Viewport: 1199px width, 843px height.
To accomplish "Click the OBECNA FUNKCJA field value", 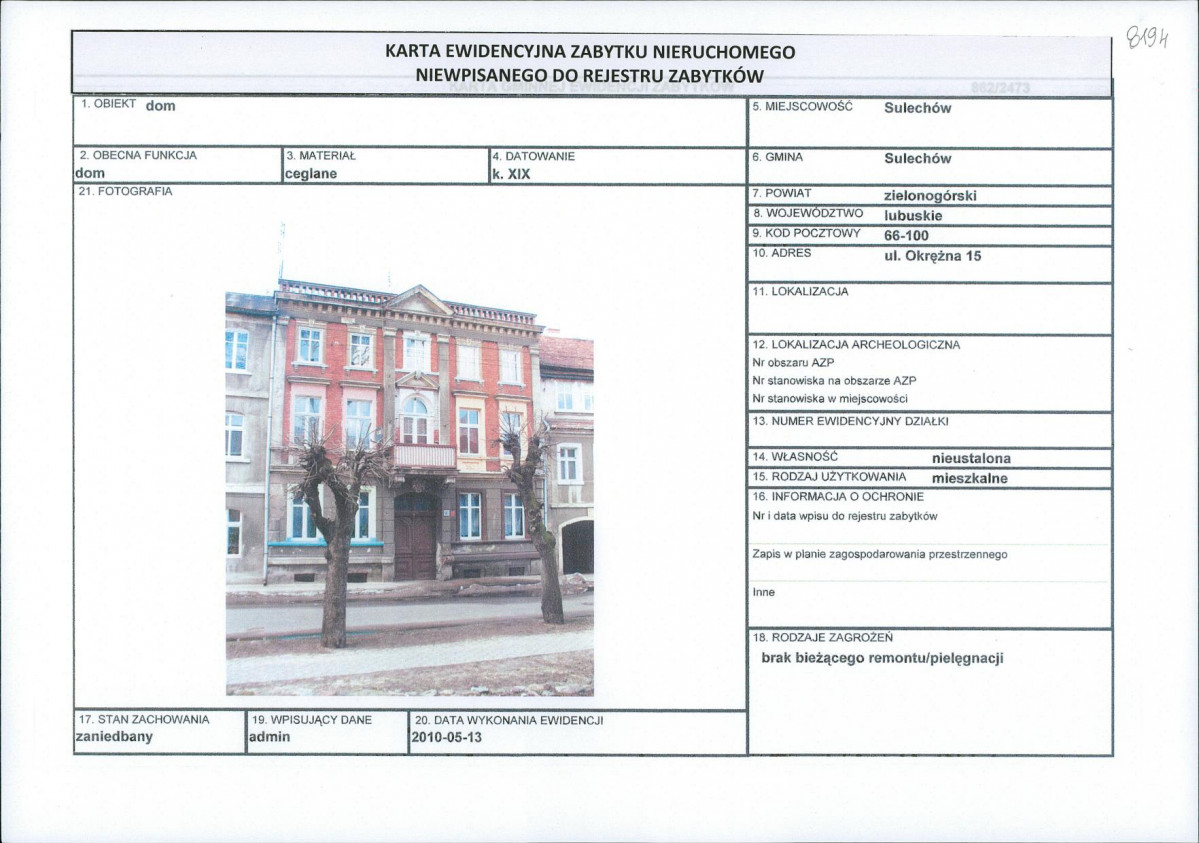I will tap(90, 173).
